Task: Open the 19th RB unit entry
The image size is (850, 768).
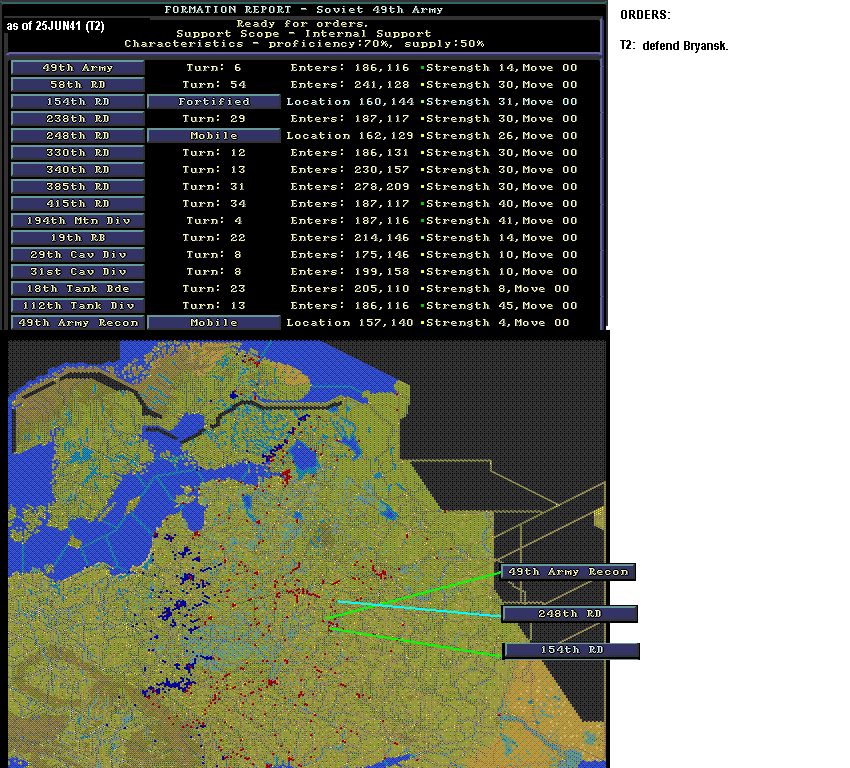Action: pyautogui.click(x=78, y=237)
